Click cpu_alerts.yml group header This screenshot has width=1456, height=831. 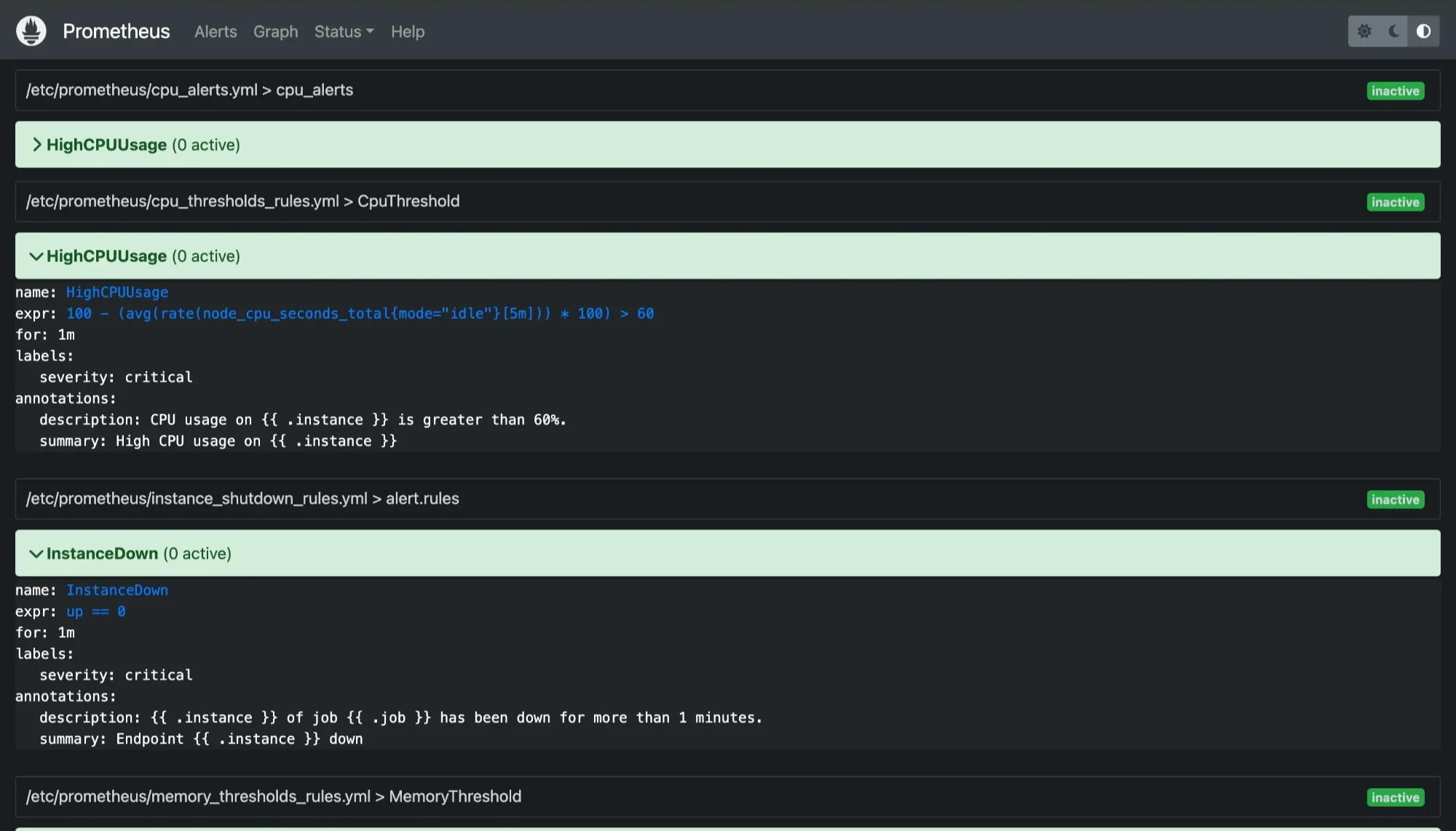point(728,90)
